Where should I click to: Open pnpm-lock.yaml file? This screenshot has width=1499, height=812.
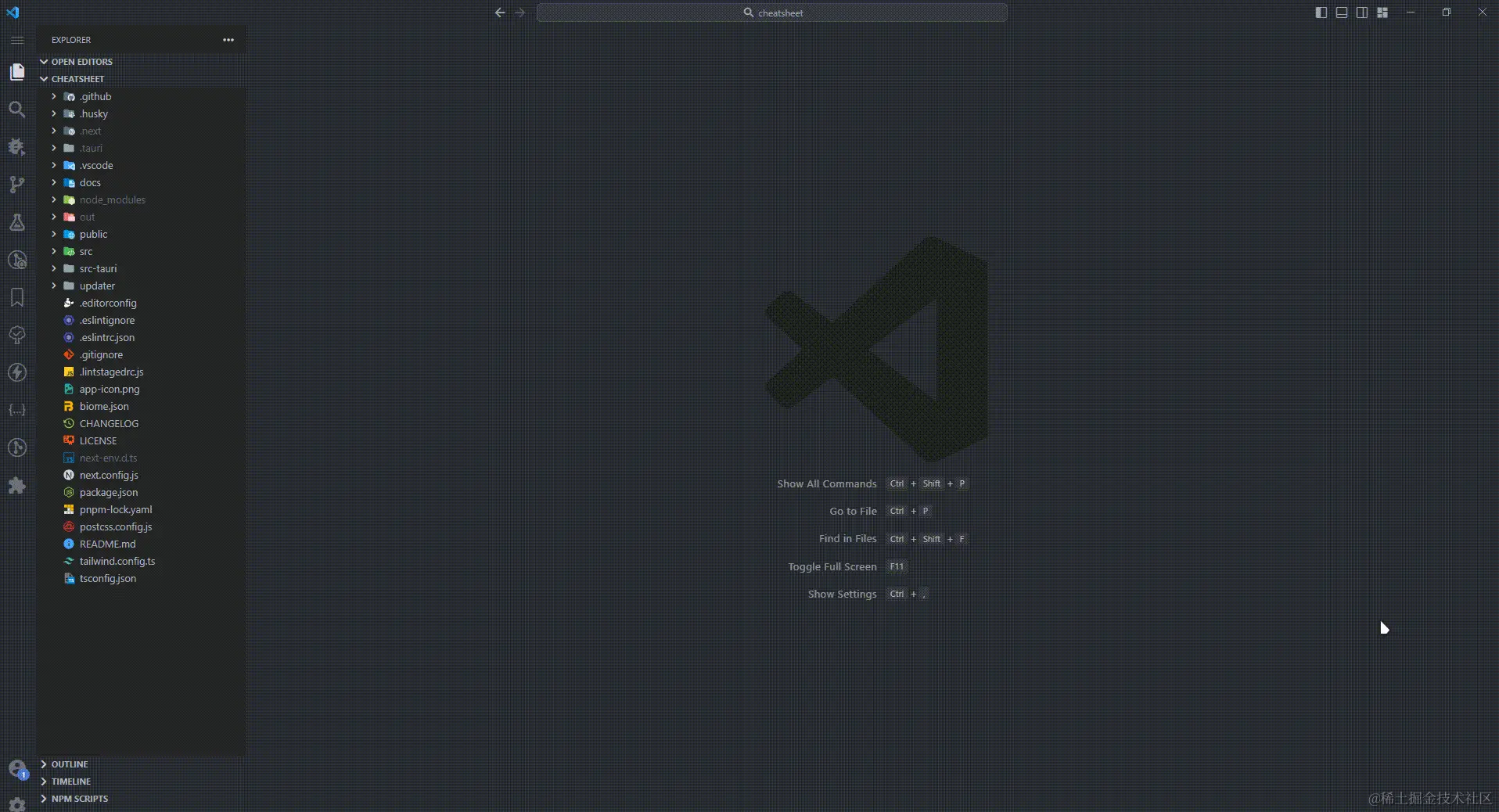[x=141, y=509]
